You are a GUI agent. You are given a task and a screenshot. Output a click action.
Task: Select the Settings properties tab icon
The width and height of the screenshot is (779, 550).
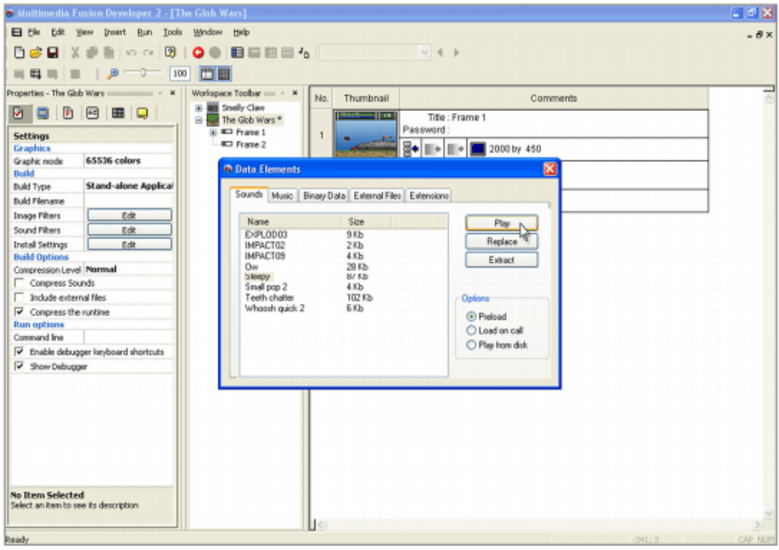point(18,113)
